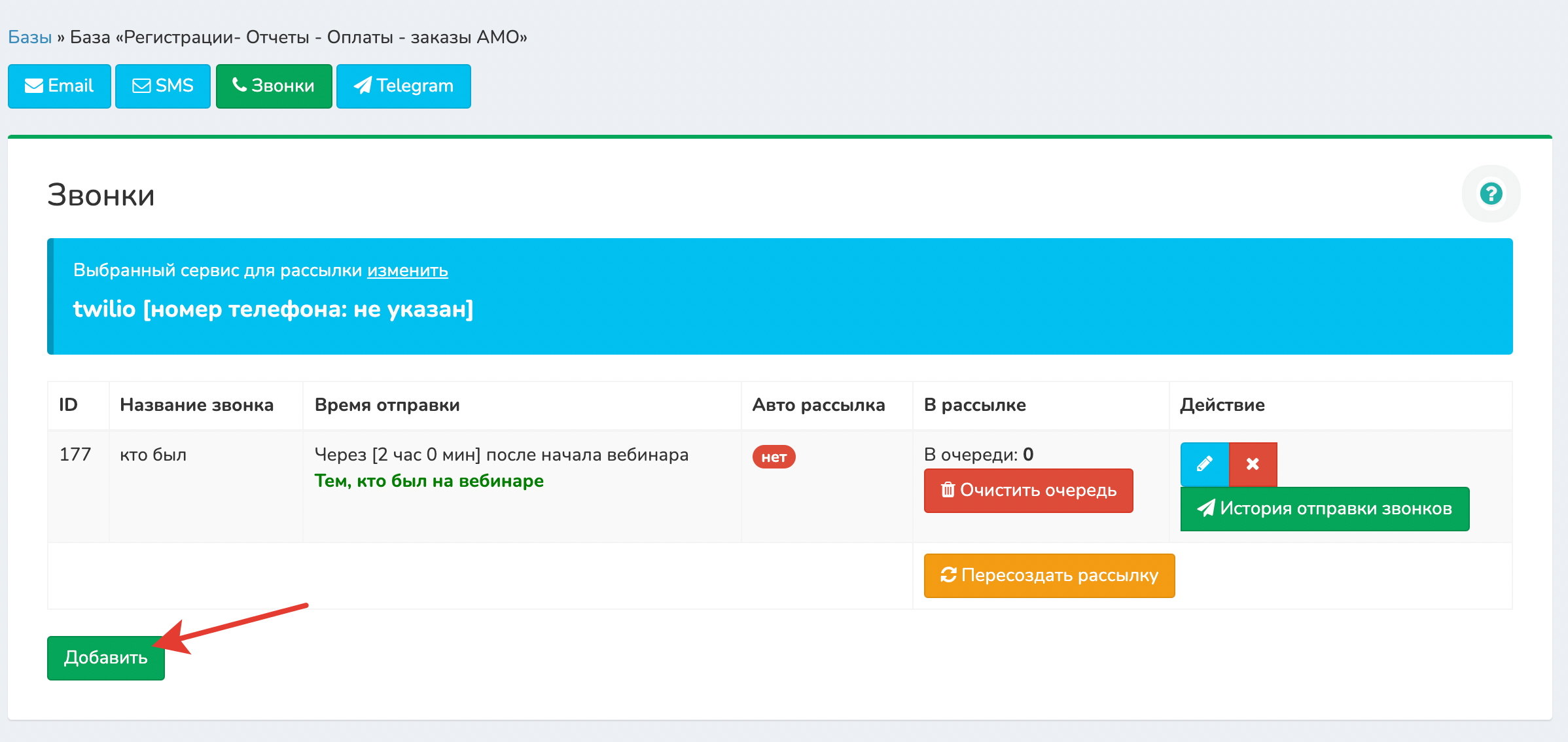Image resolution: width=1568 pixels, height=742 pixels.
Task: Click phone icon on Звонки tab
Action: point(240,85)
